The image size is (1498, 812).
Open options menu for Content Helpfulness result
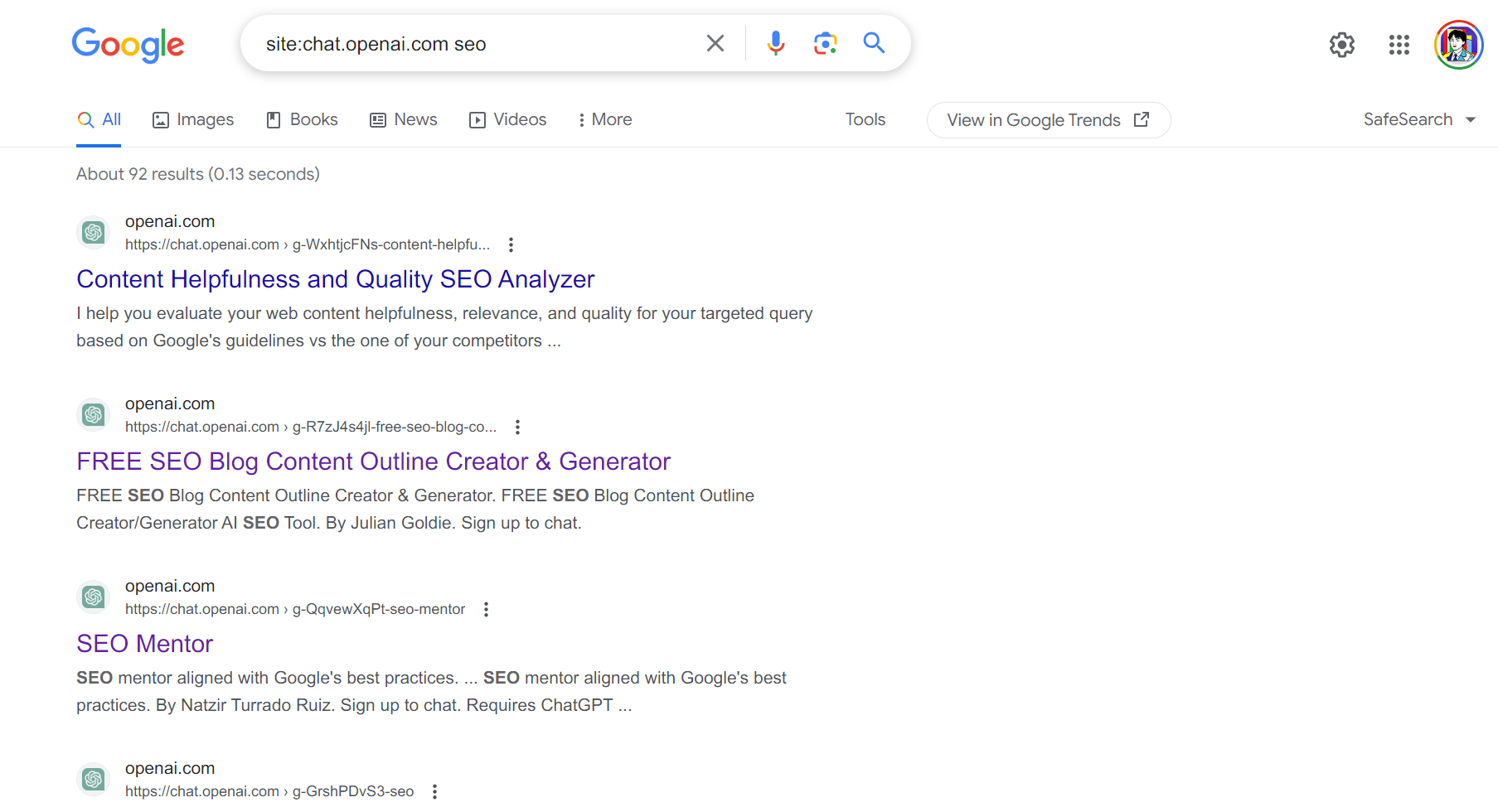[511, 244]
